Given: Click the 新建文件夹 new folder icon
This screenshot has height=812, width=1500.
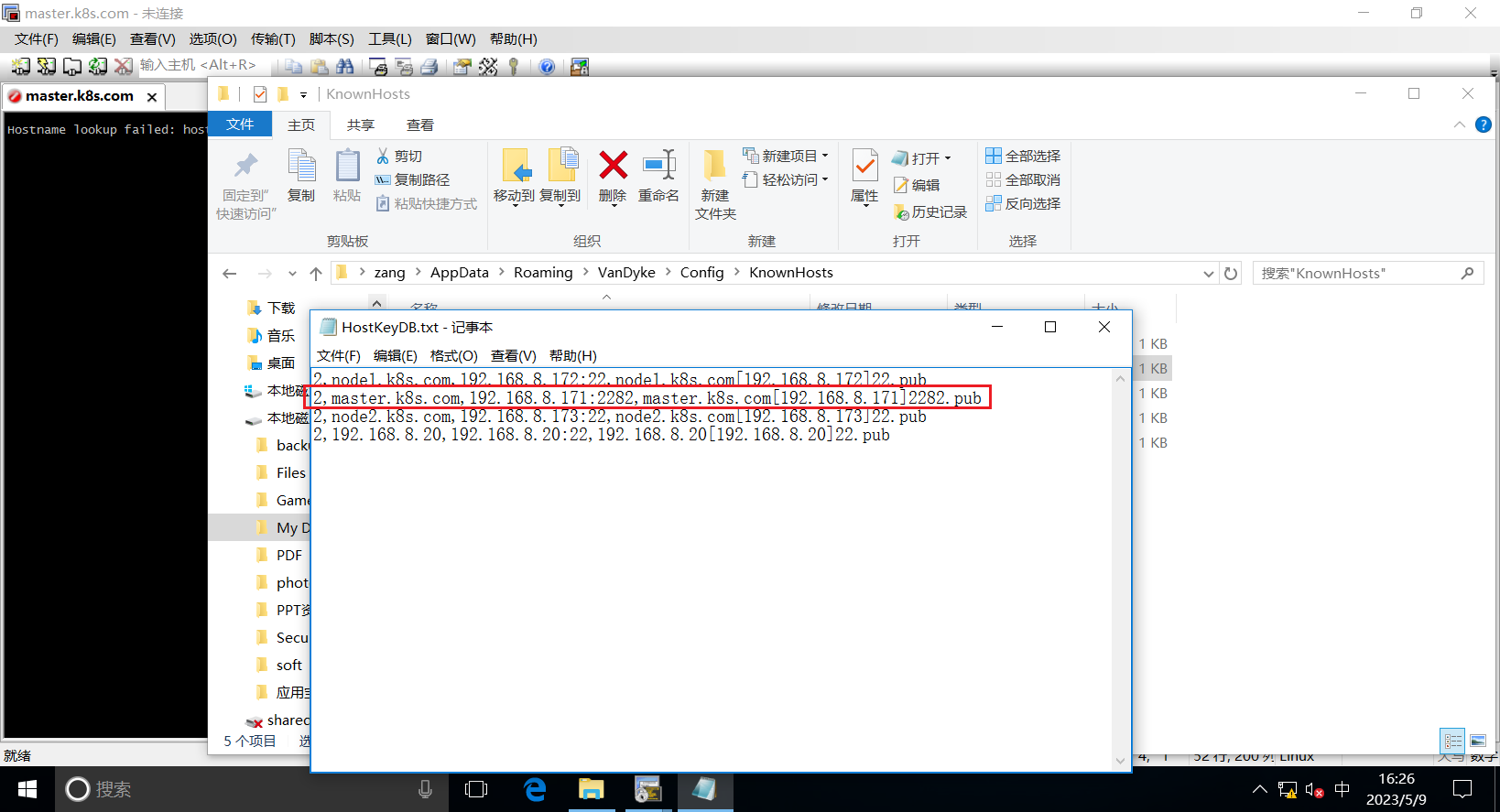Looking at the screenshot, I should click(x=715, y=183).
